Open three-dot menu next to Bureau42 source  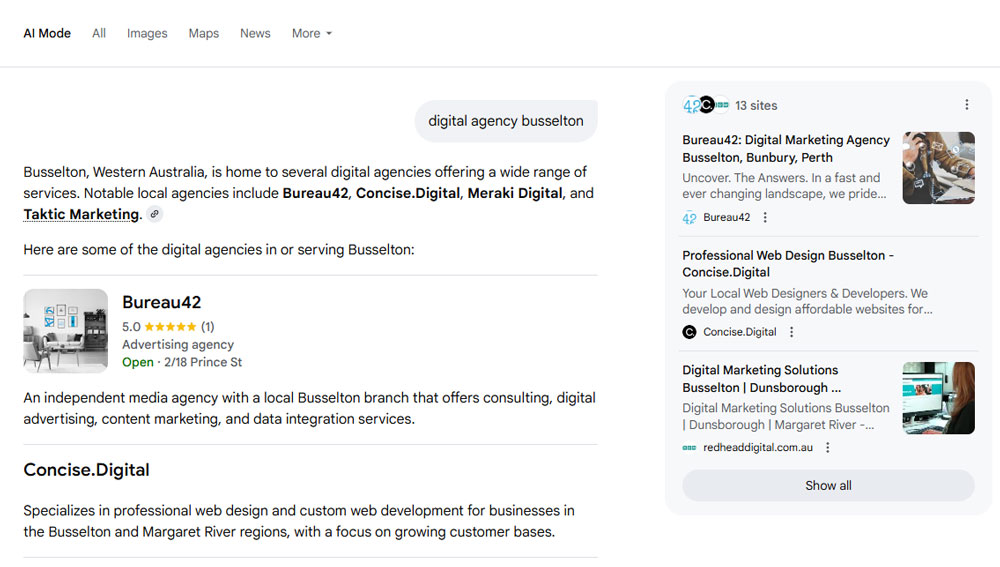(766, 217)
